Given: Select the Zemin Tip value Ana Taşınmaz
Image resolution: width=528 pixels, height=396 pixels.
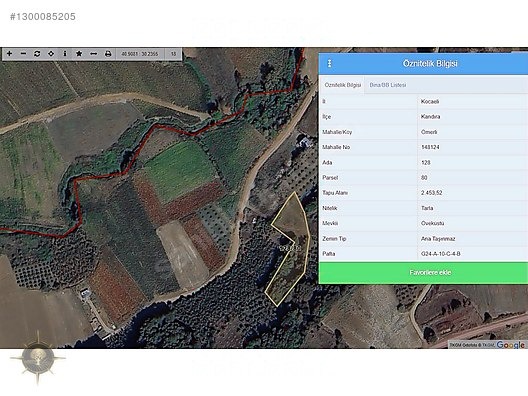Looking at the screenshot, I should pyautogui.click(x=438, y=238).
